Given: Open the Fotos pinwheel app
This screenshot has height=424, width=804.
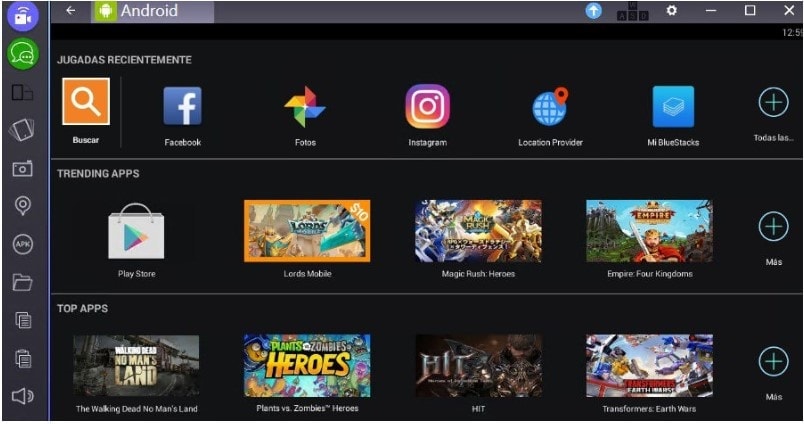Looking at the screenshot, I should click(305, 107).
